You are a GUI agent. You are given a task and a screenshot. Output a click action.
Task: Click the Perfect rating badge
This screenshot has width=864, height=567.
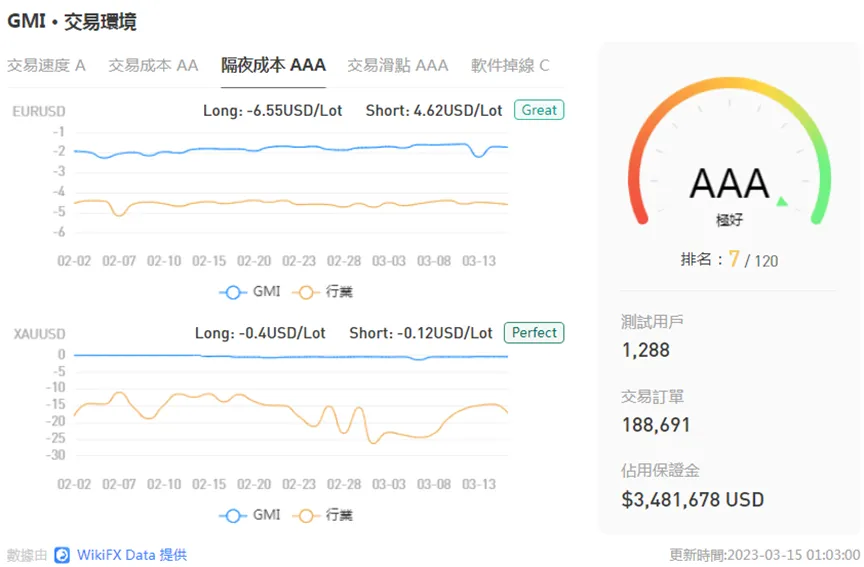pyautogui.click(x=534, y=333)
